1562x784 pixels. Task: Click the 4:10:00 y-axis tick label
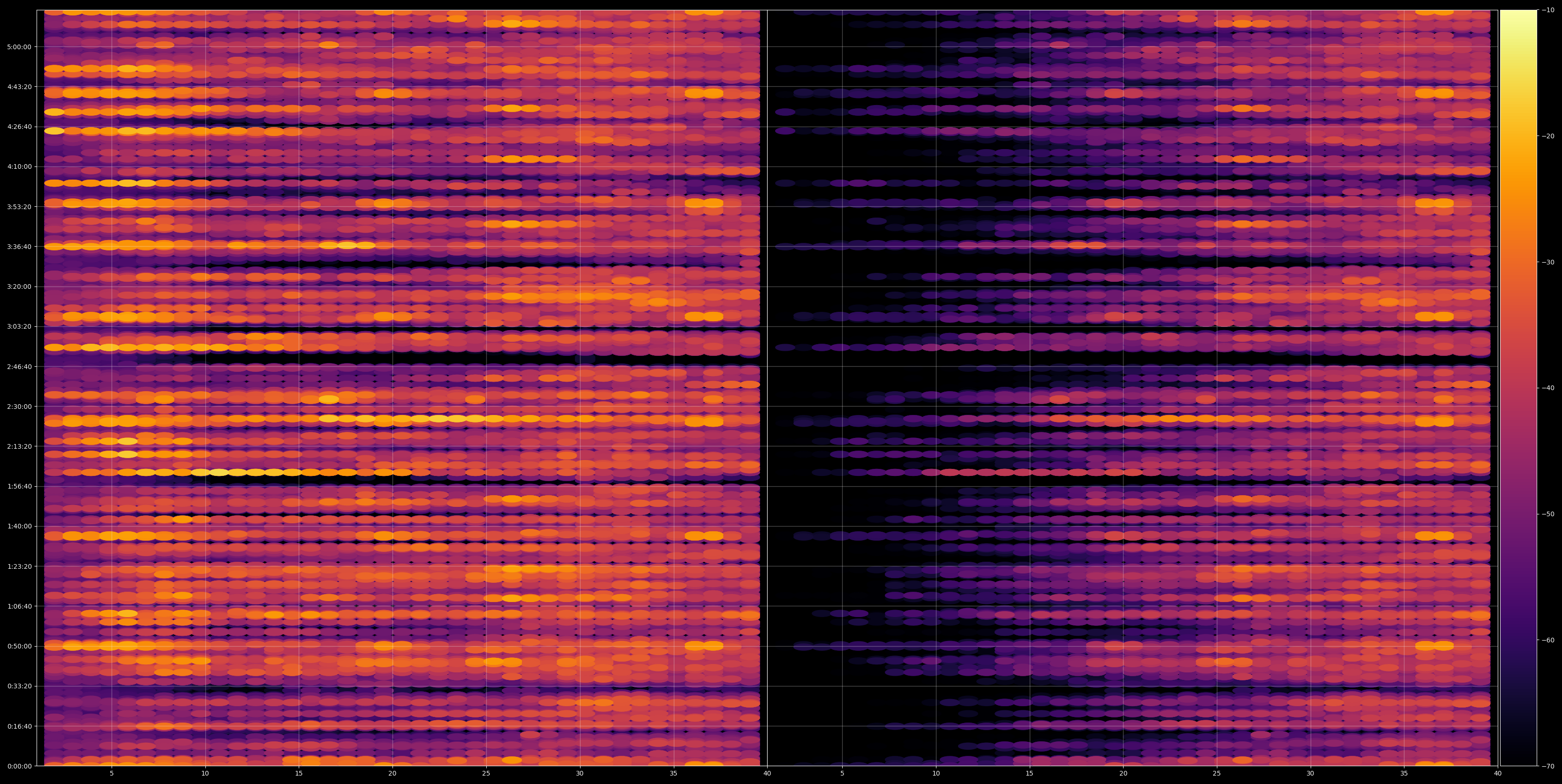19,166
